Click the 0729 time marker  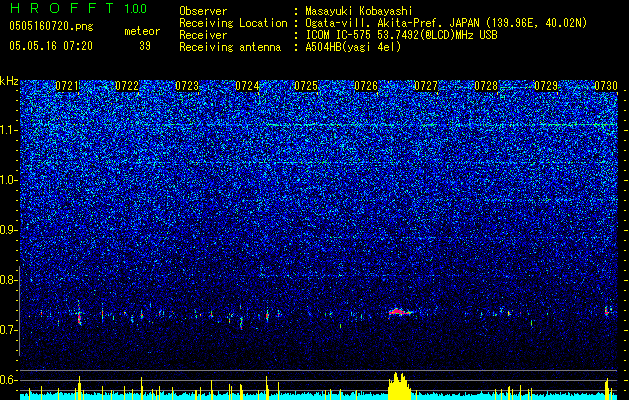pos(546,86)
